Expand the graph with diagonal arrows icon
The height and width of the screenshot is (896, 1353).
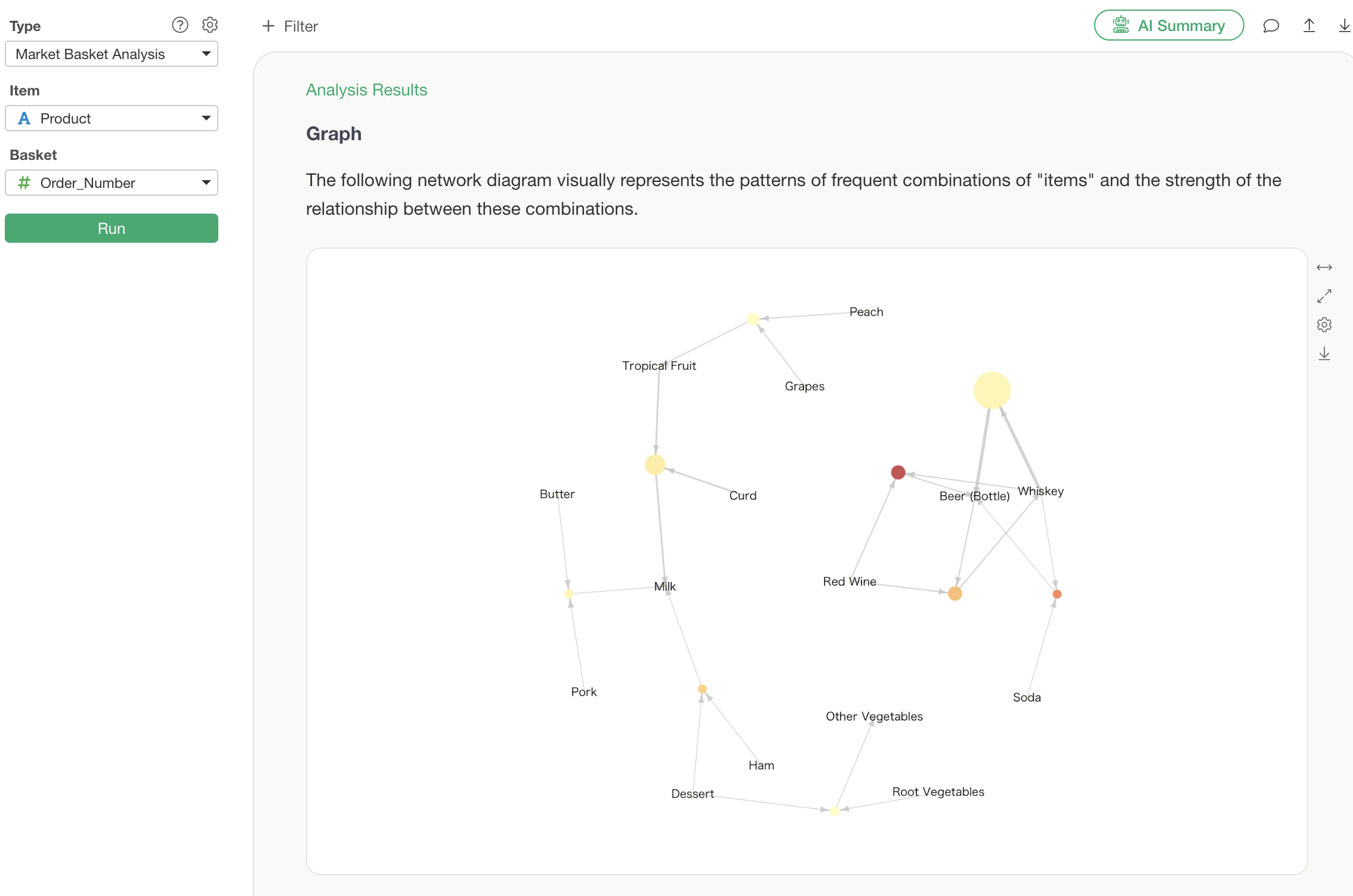[1324, 296]
